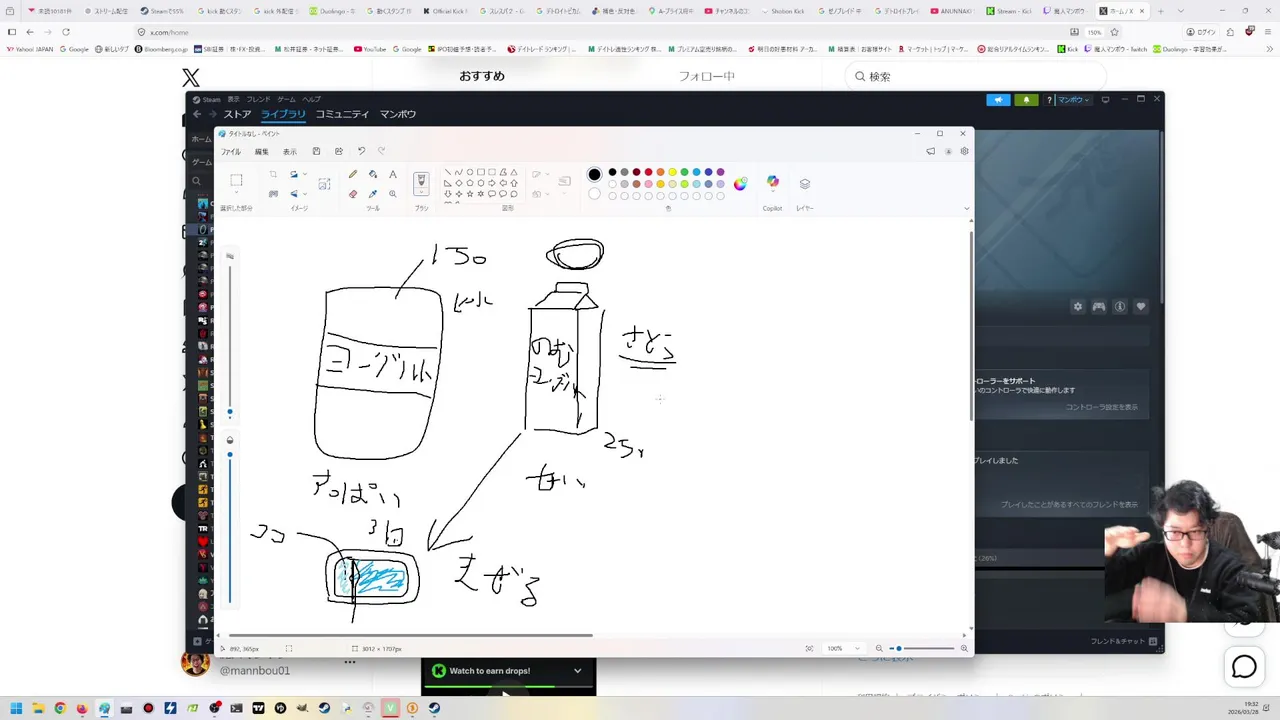Choose the yellow swatch in Paint palette
Screen dimensions: 1280x720
[x=673, y=172]
